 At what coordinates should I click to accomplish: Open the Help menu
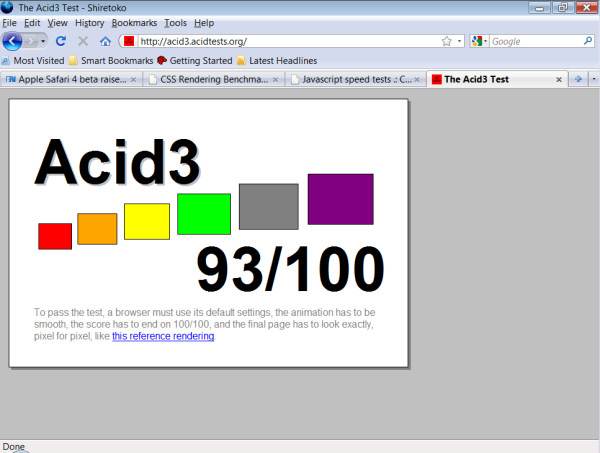tap(204, 23)
